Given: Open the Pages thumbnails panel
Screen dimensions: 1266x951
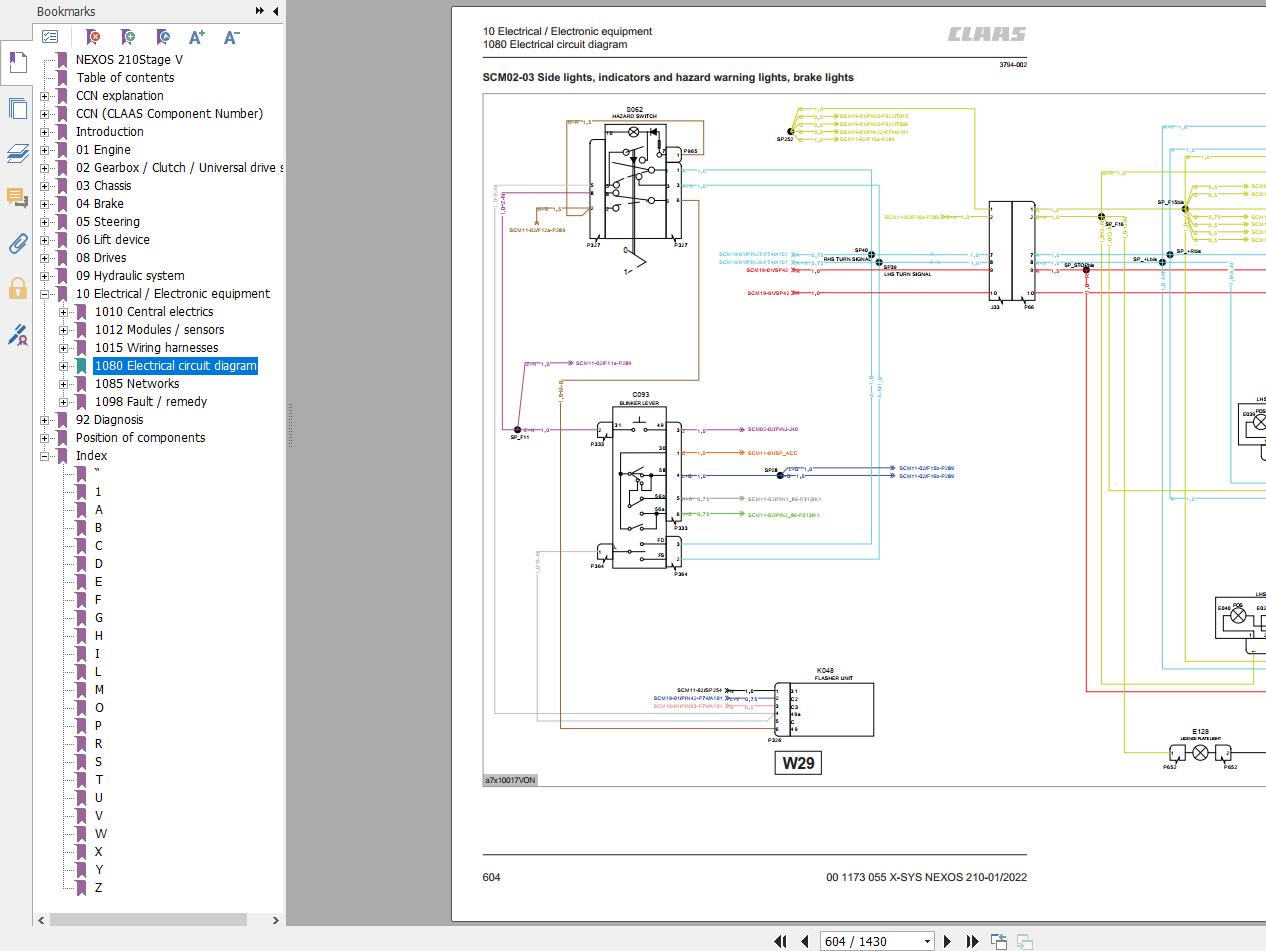Looking at the screenshot, I should (17, 108).
